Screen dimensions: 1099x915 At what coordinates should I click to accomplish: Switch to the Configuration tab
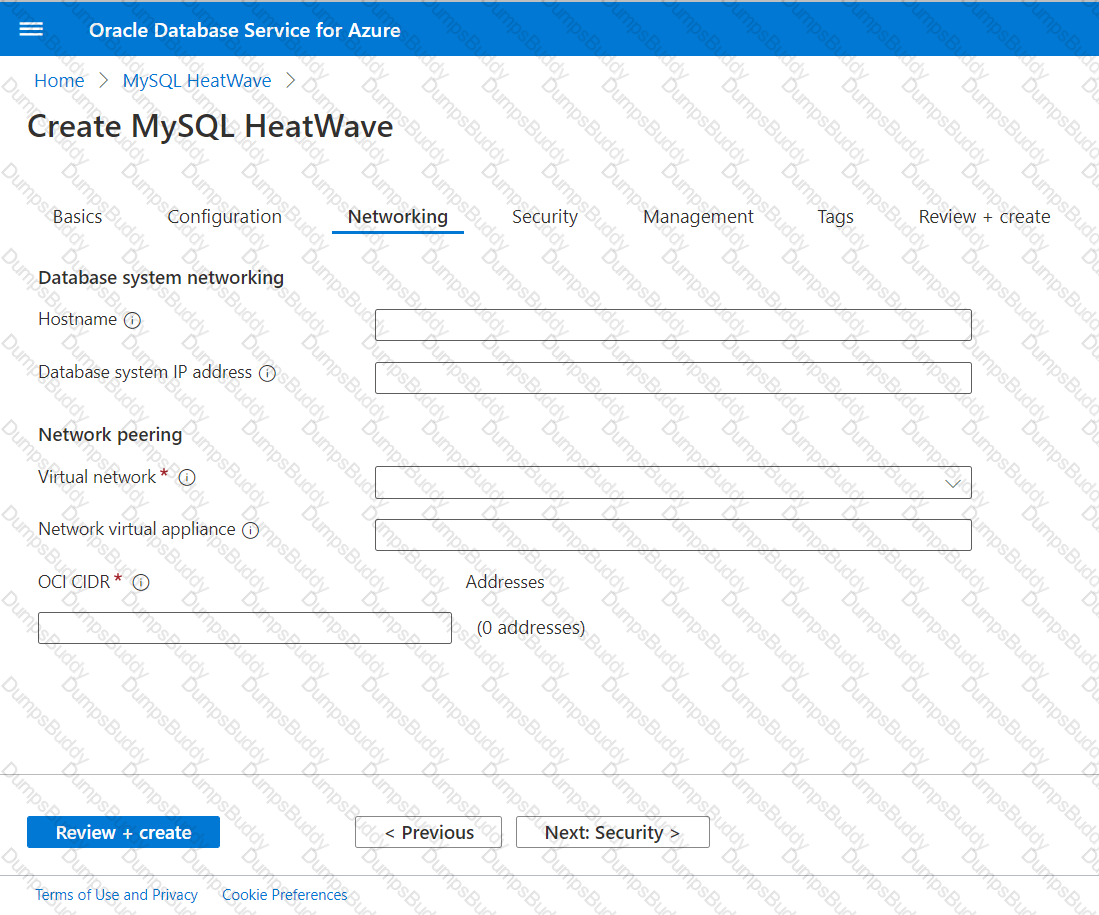click(x=224, y=217)
